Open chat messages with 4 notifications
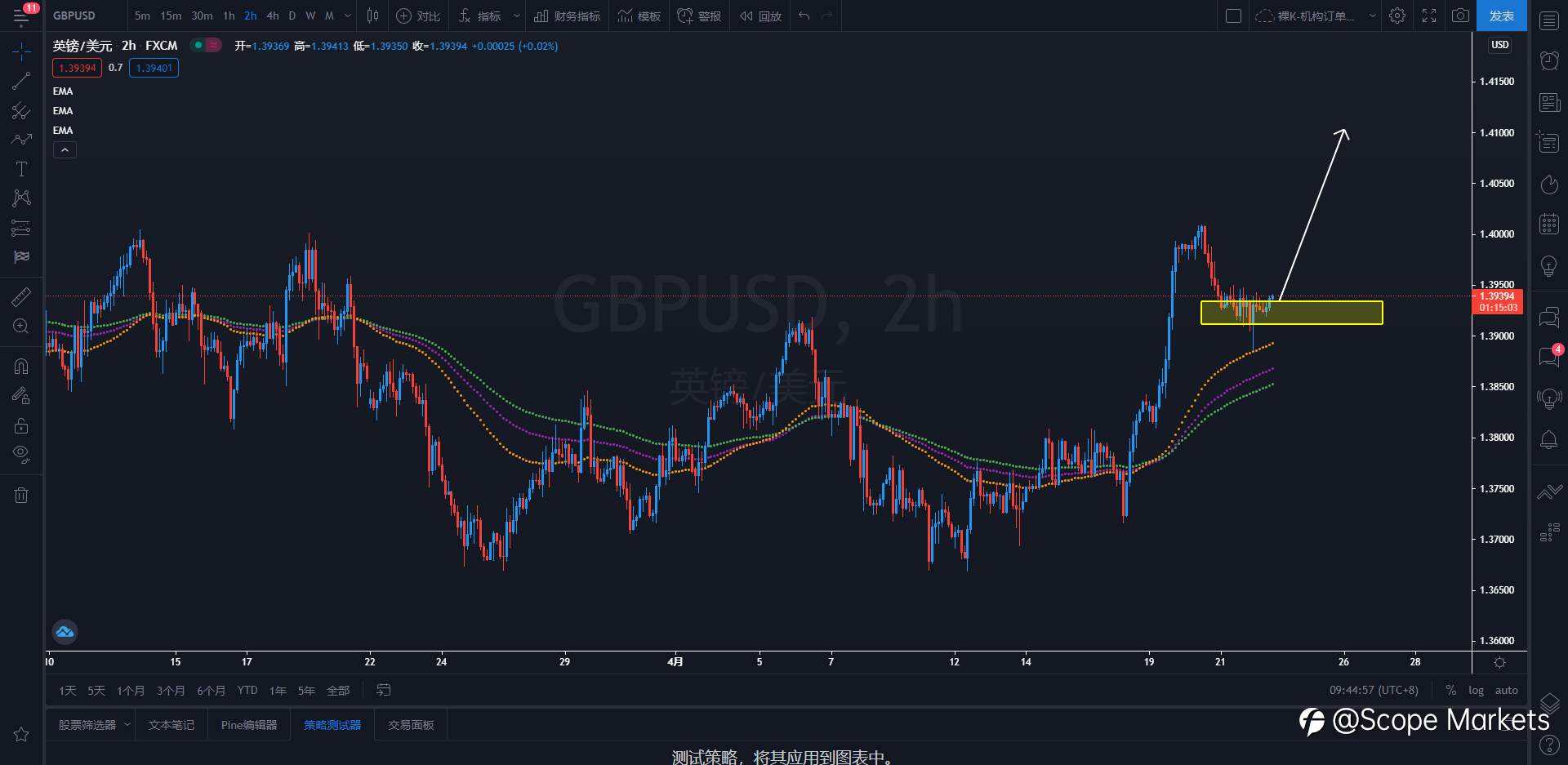 (1549, 356)
